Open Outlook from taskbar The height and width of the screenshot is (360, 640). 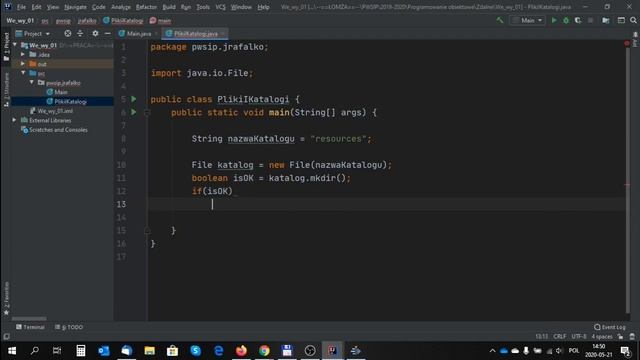click(x=104, y=351)
